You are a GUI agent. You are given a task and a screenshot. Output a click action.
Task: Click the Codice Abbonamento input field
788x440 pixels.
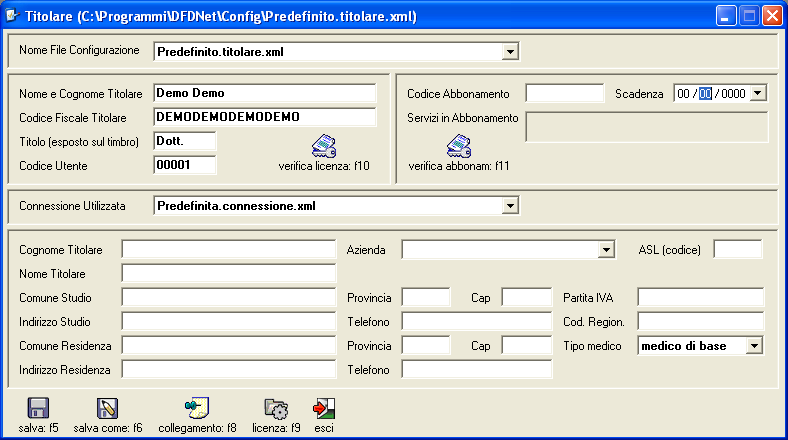click(x=565, y=94)
